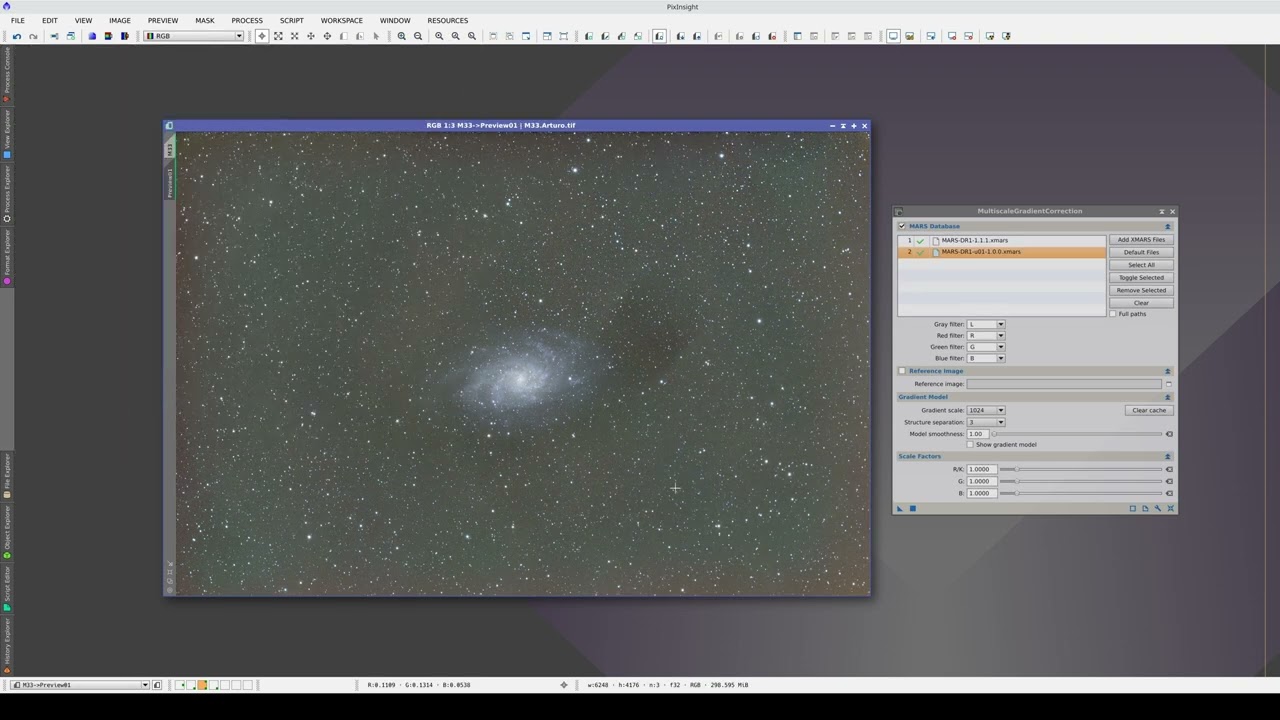
Task: Open the PROCESS menu
Action: [x=247, y=20]
